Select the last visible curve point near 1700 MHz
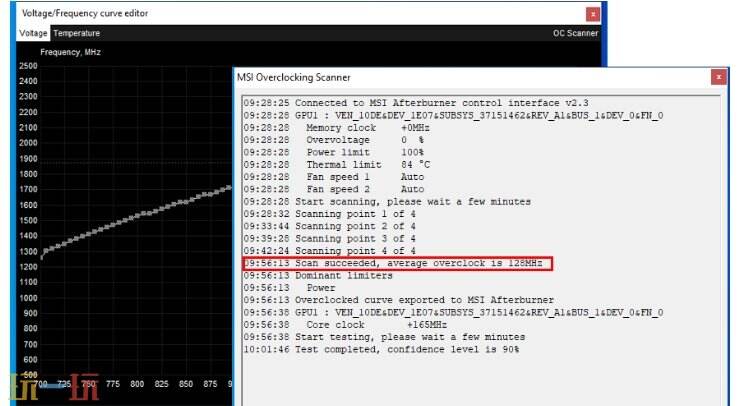745x406 pixels. click(227, 187)
